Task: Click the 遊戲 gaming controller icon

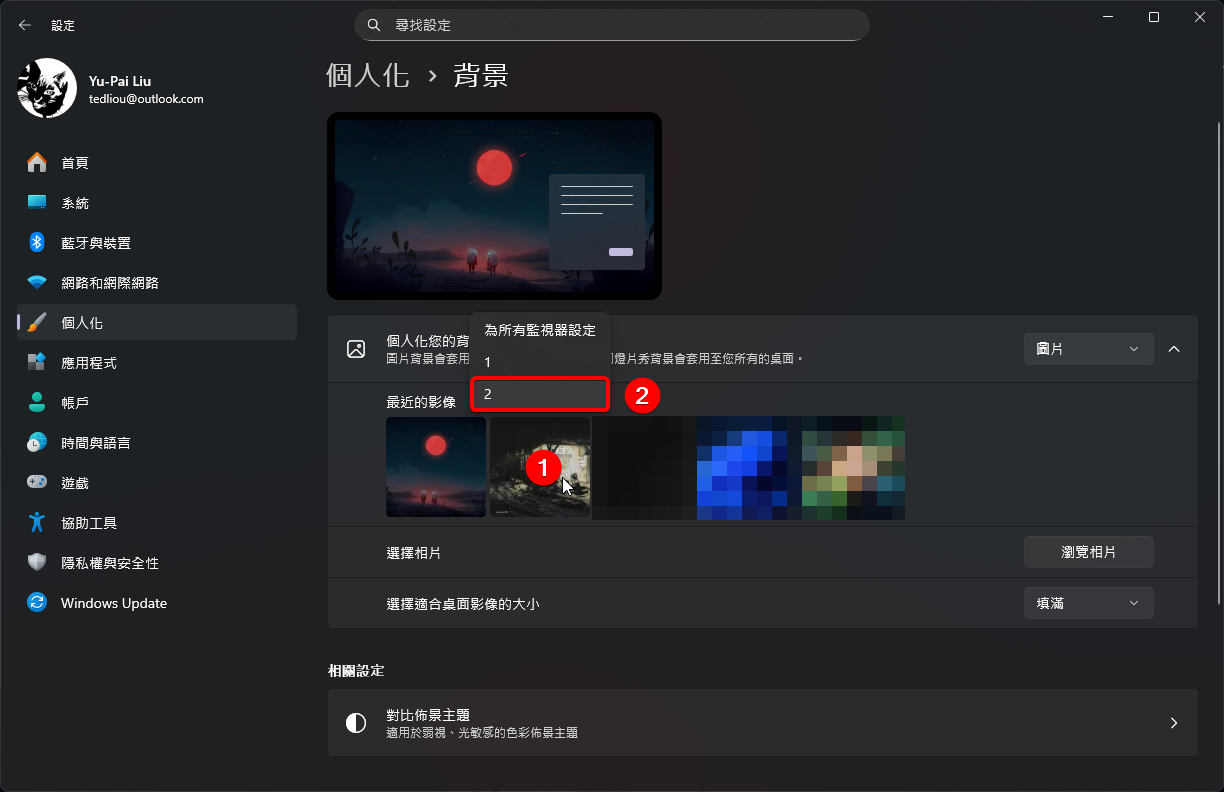Action: click(37, 482)
